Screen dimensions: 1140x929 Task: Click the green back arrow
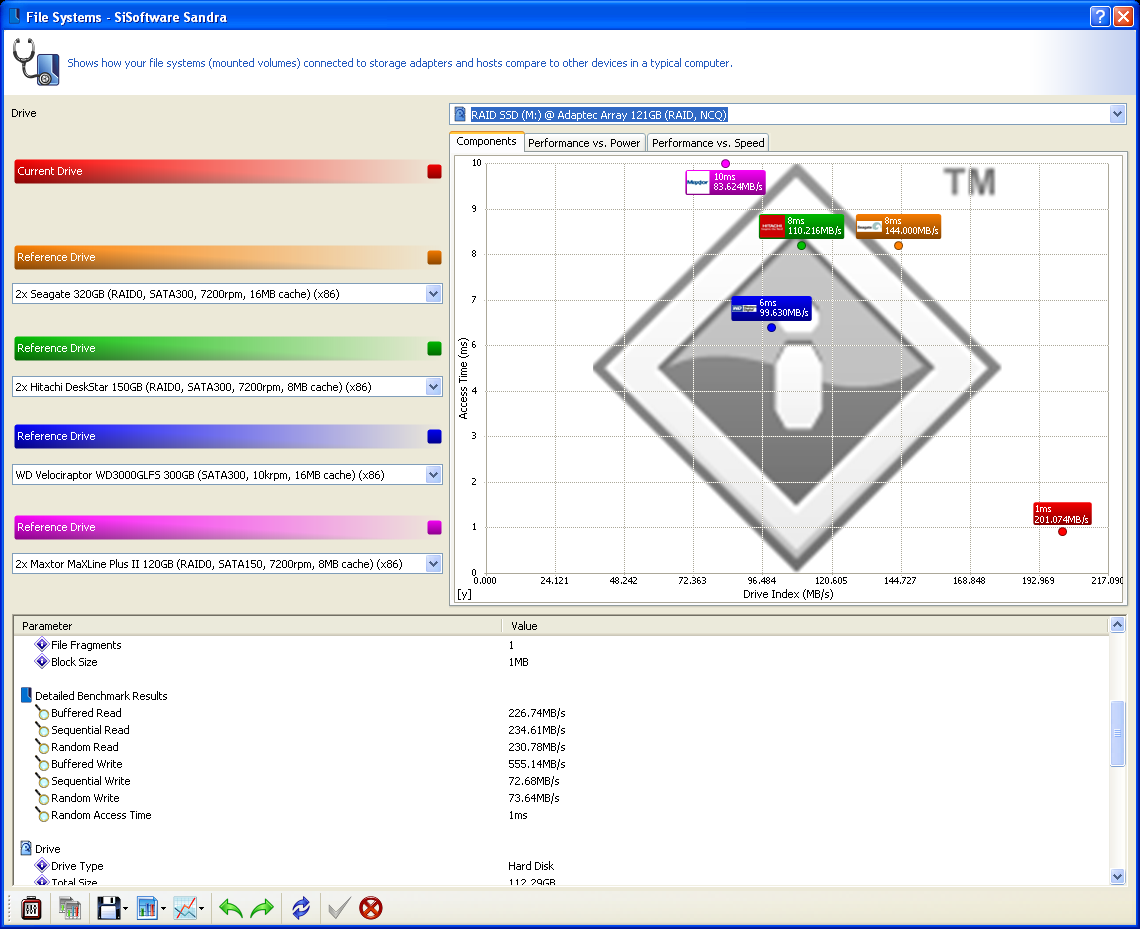(230, 908)
